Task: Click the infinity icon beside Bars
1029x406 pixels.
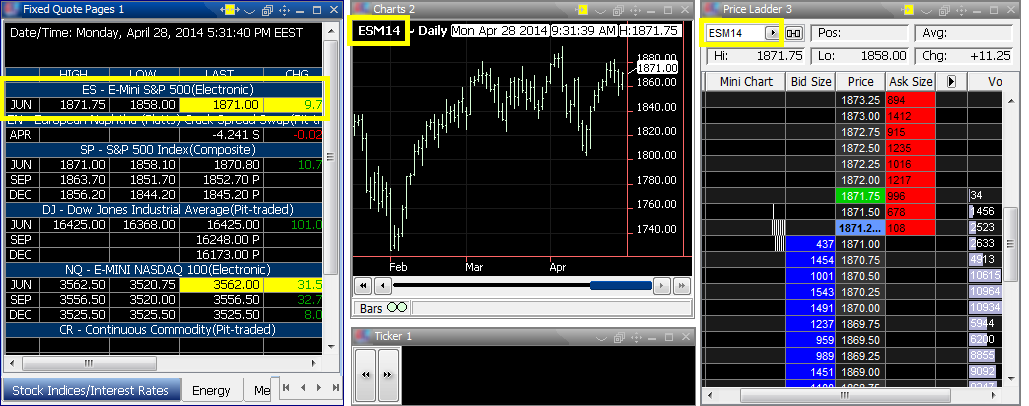Action: point(397,308)
